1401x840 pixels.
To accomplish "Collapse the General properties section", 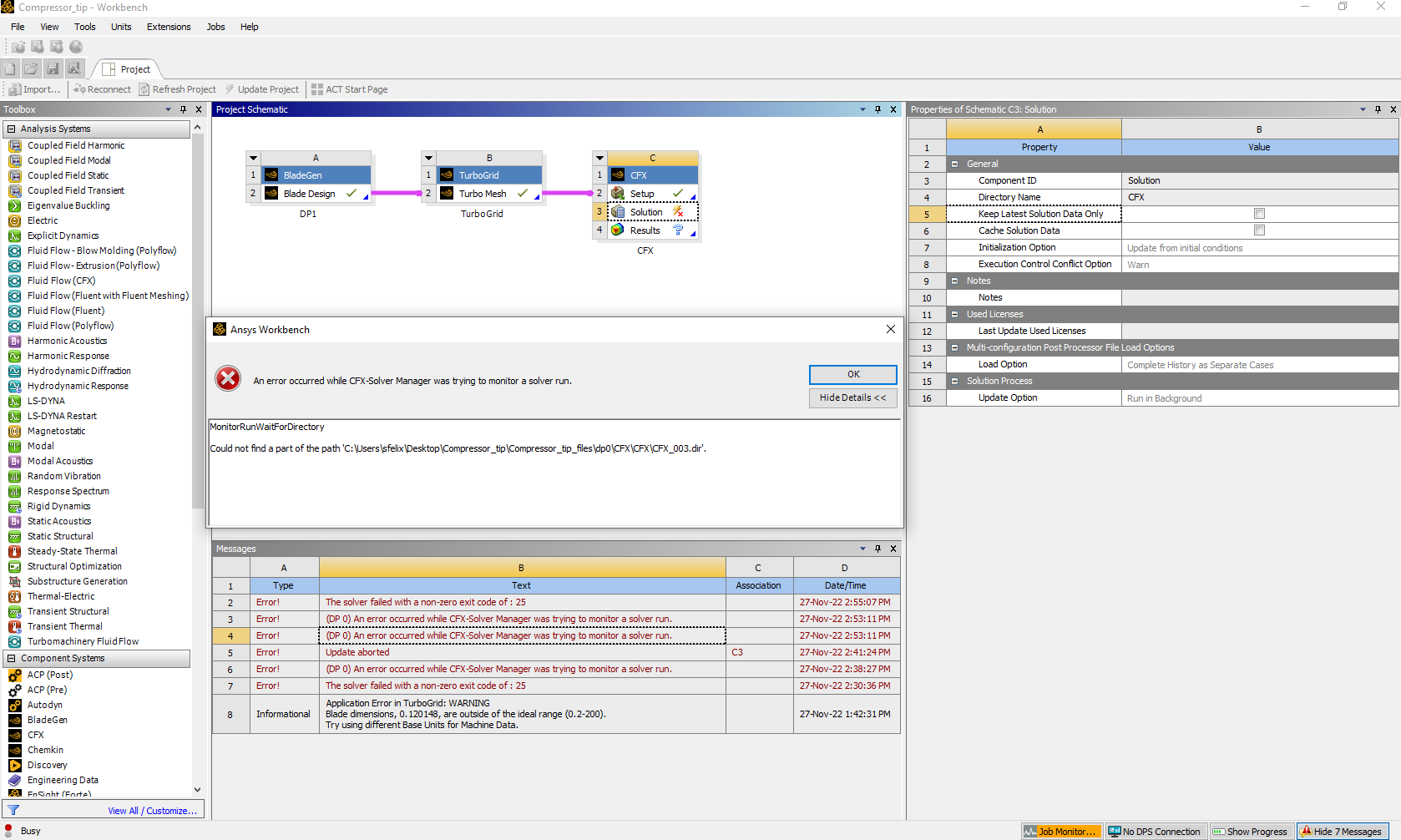I will pos(954,164).
